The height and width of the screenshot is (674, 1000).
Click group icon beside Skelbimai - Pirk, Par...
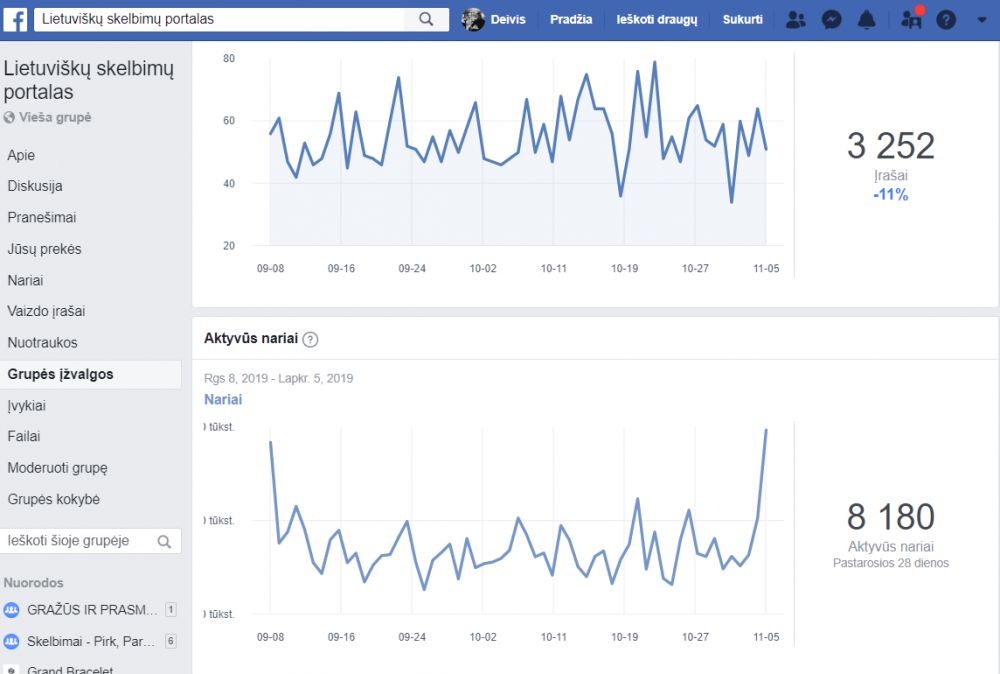coord(11,641)
